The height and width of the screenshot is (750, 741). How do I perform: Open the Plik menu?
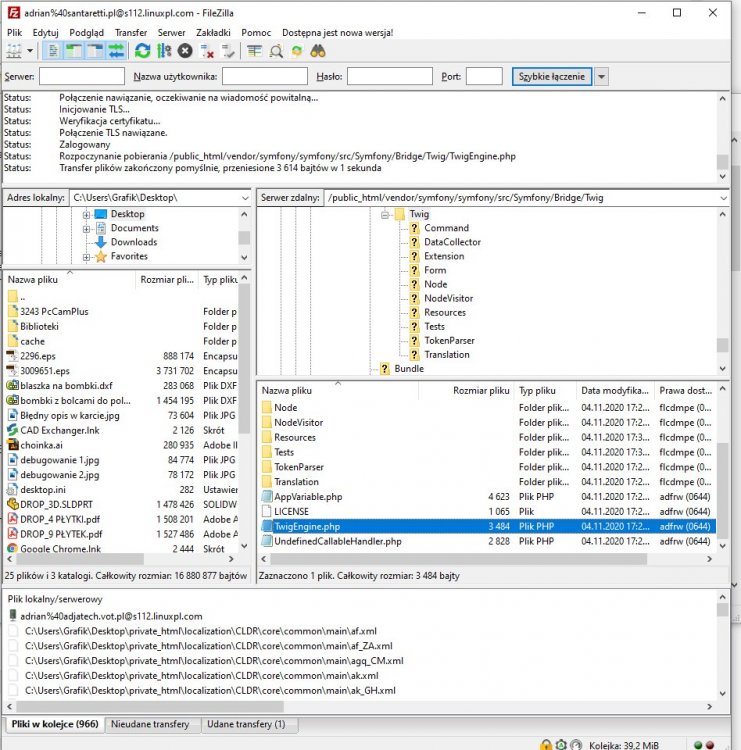(14, 33)
